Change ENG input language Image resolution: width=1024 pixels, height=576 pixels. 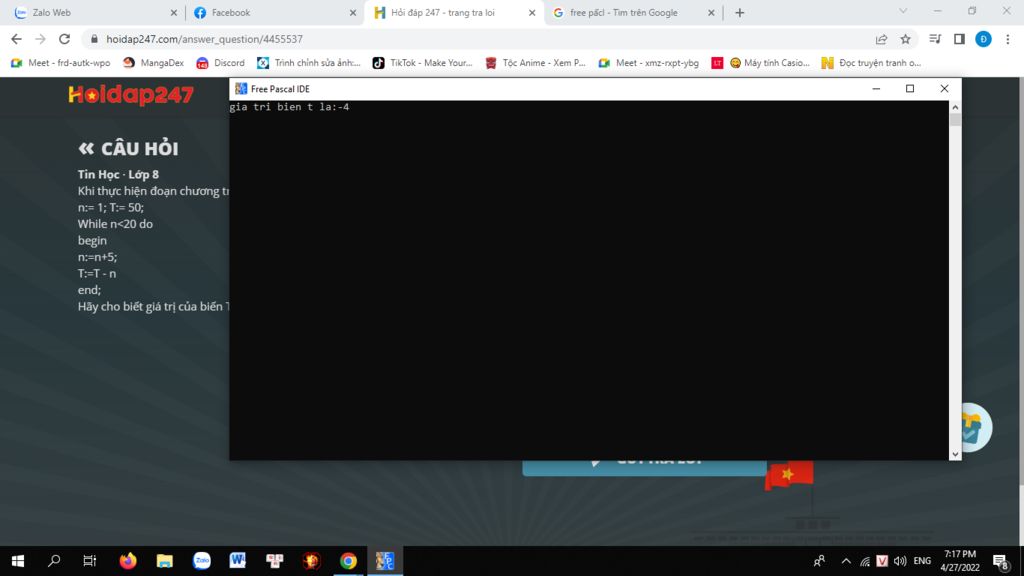922,561
